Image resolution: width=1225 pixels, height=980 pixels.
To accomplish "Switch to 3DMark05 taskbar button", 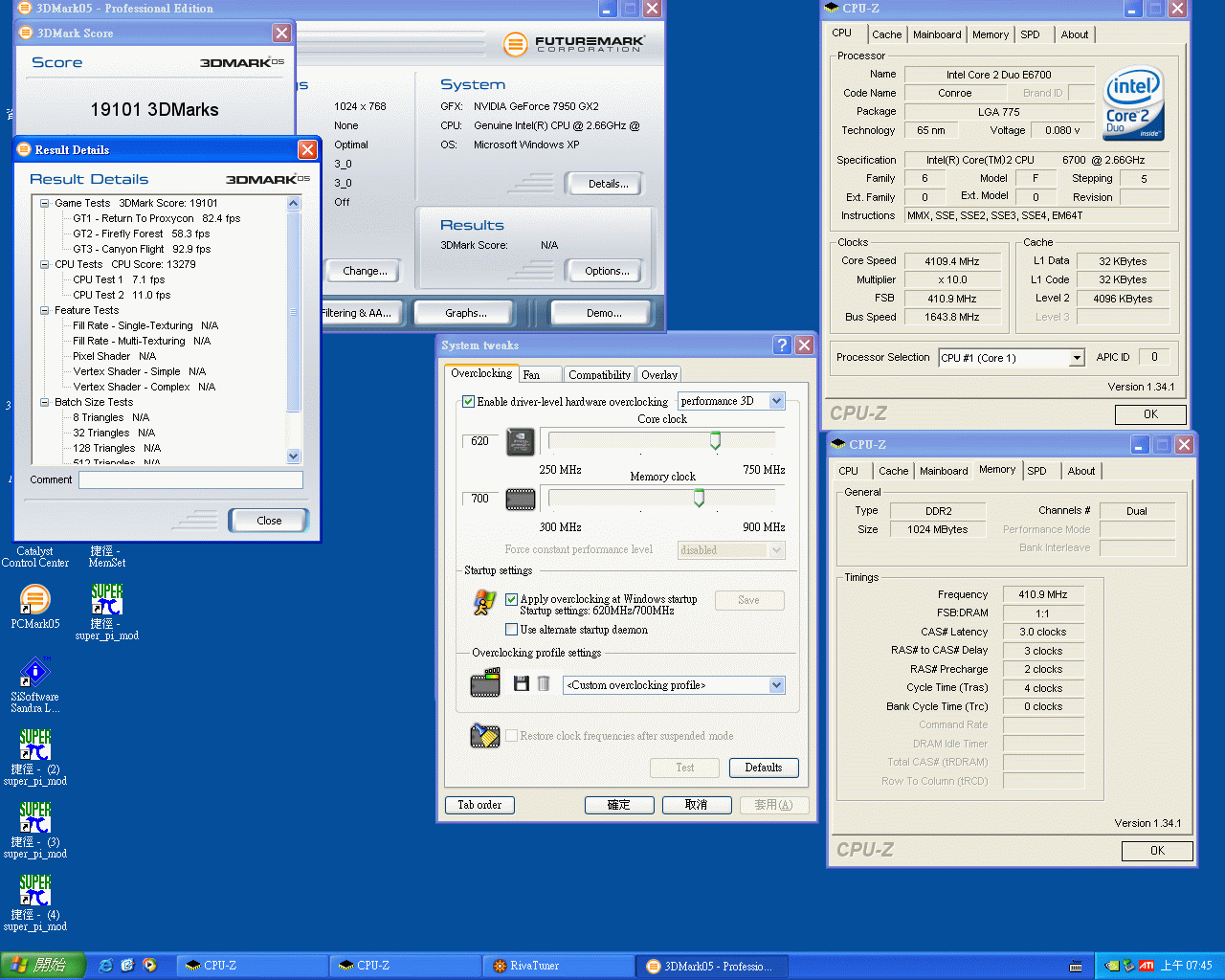I will 713,966.
